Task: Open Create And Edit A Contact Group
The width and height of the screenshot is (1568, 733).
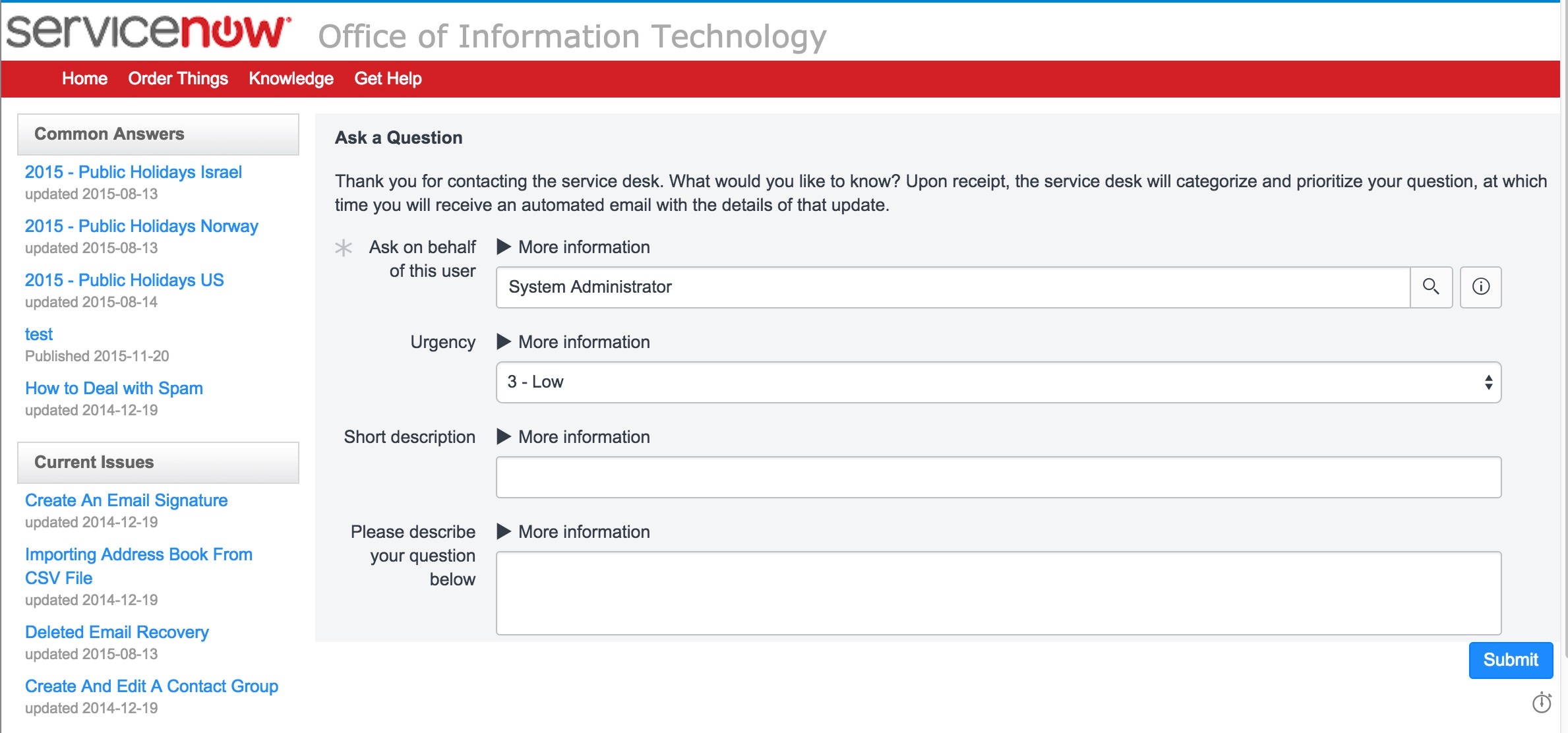Action: click(x=152, y=686)
